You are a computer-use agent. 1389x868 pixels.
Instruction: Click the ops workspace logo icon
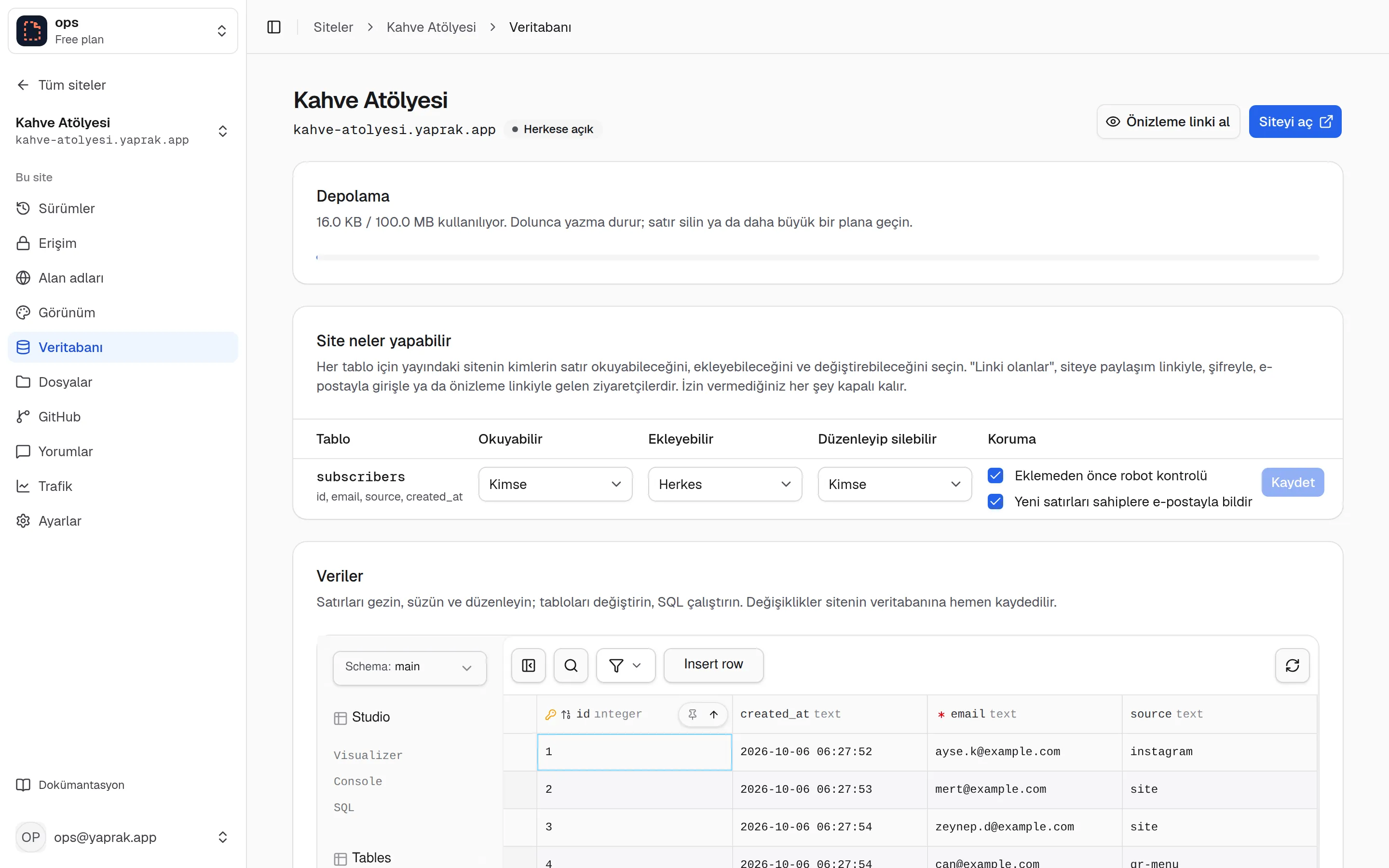point(31,31)
